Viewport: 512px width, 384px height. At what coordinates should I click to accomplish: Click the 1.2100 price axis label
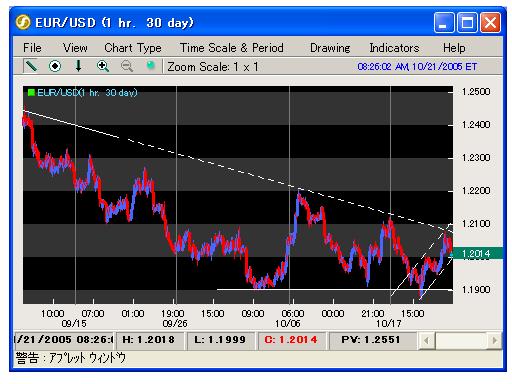pos(476,223)
